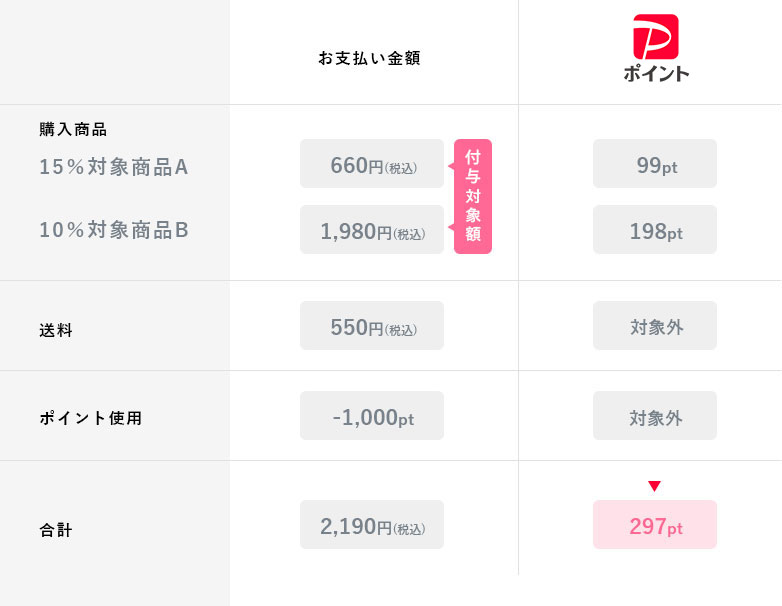Click the 10%対象商品B label
The width and height of the screenshot is (782, 606).
114,230
